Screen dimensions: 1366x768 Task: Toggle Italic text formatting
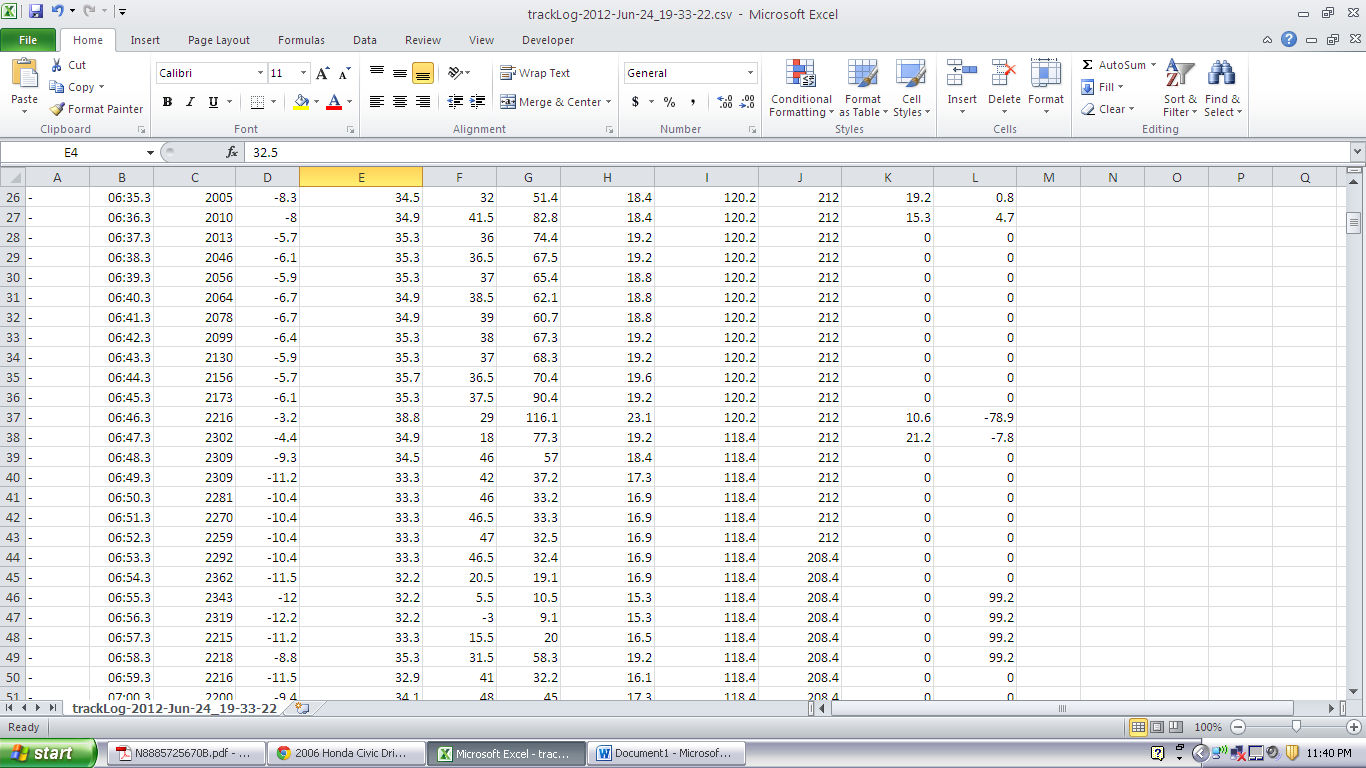click(x=190, y=102)
